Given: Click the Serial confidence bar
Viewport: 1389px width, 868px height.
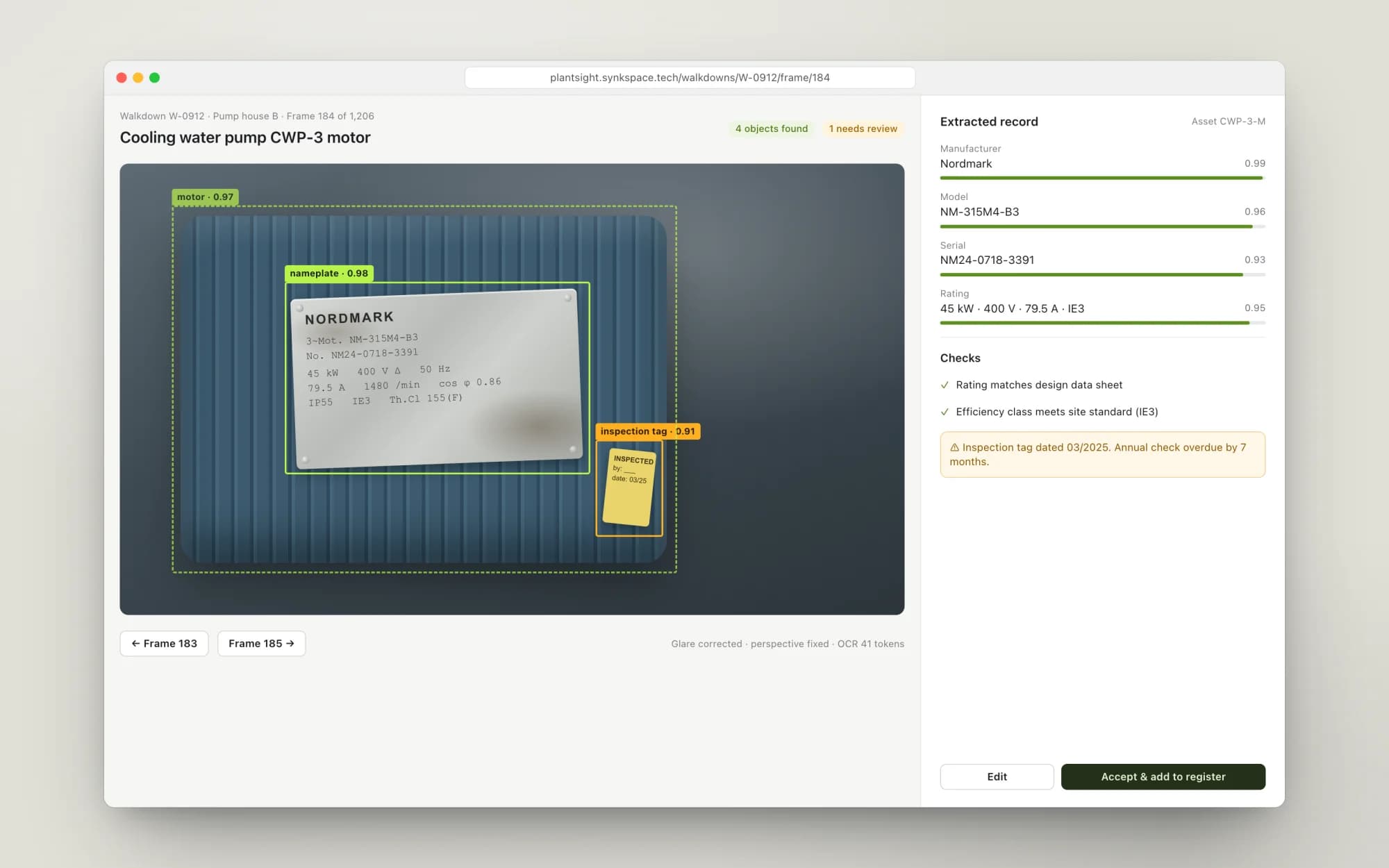Looking at the screenshot, I should [x=1103, y=275].
